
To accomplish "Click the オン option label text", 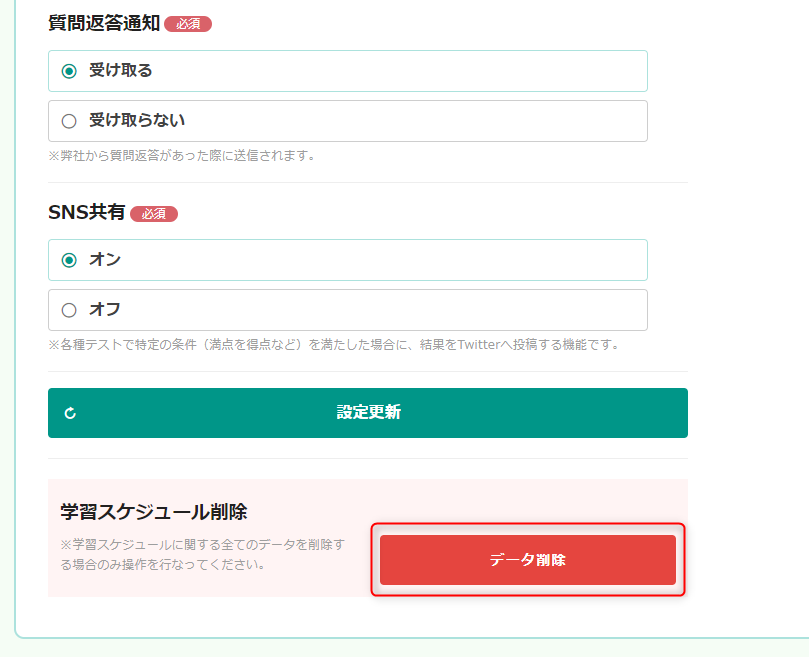I will [x=105, y=260].
